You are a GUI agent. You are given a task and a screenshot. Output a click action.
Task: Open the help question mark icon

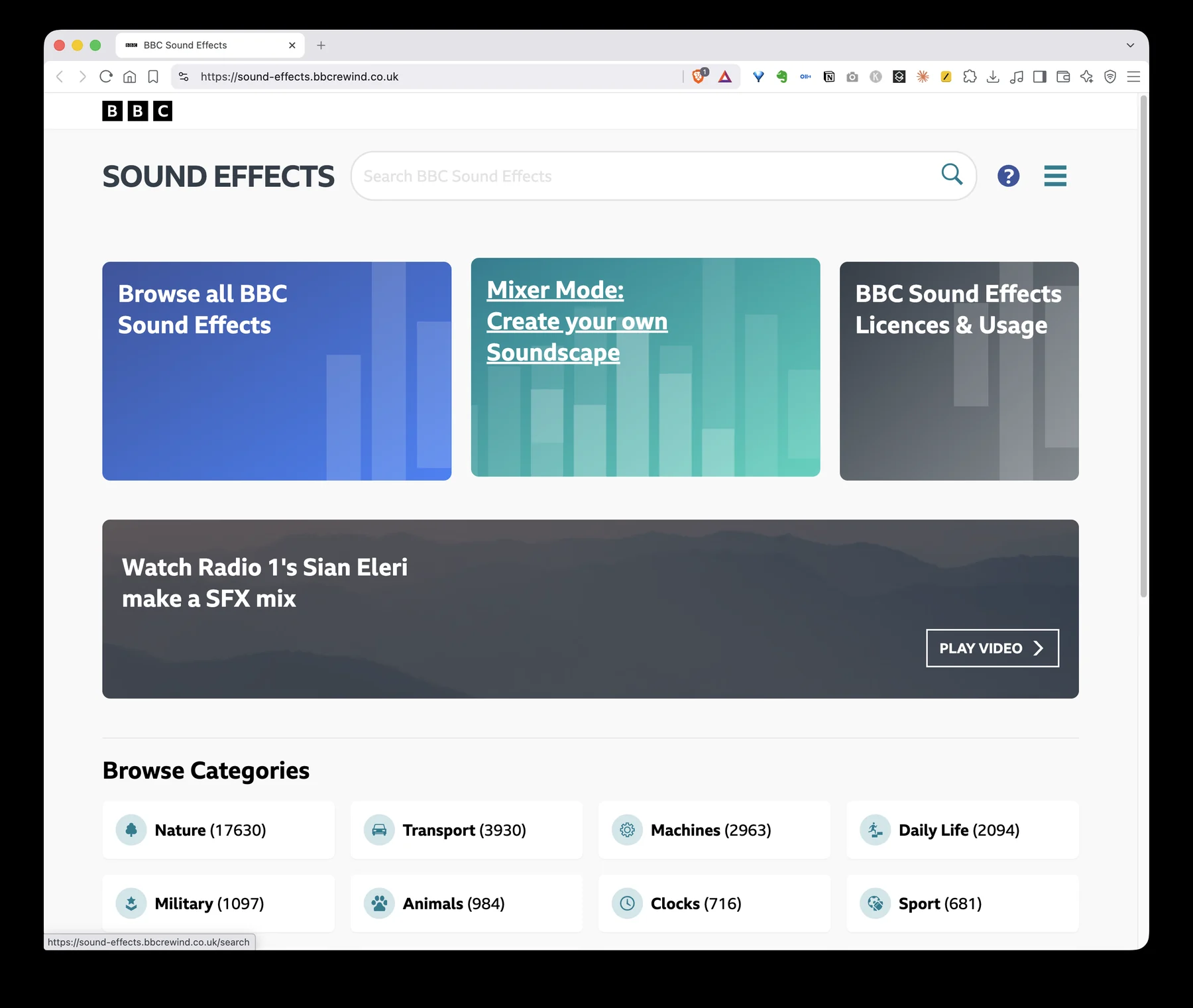1008,176
